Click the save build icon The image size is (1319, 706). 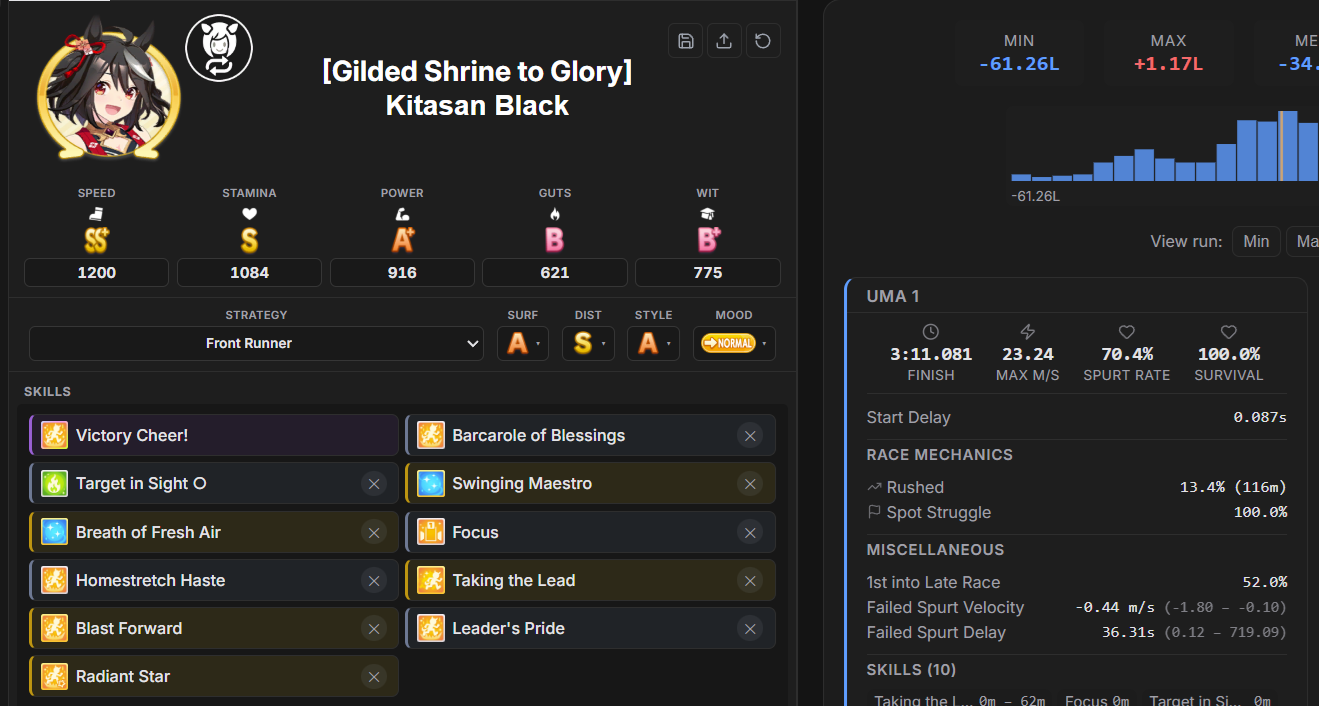(x=686, y=41)
